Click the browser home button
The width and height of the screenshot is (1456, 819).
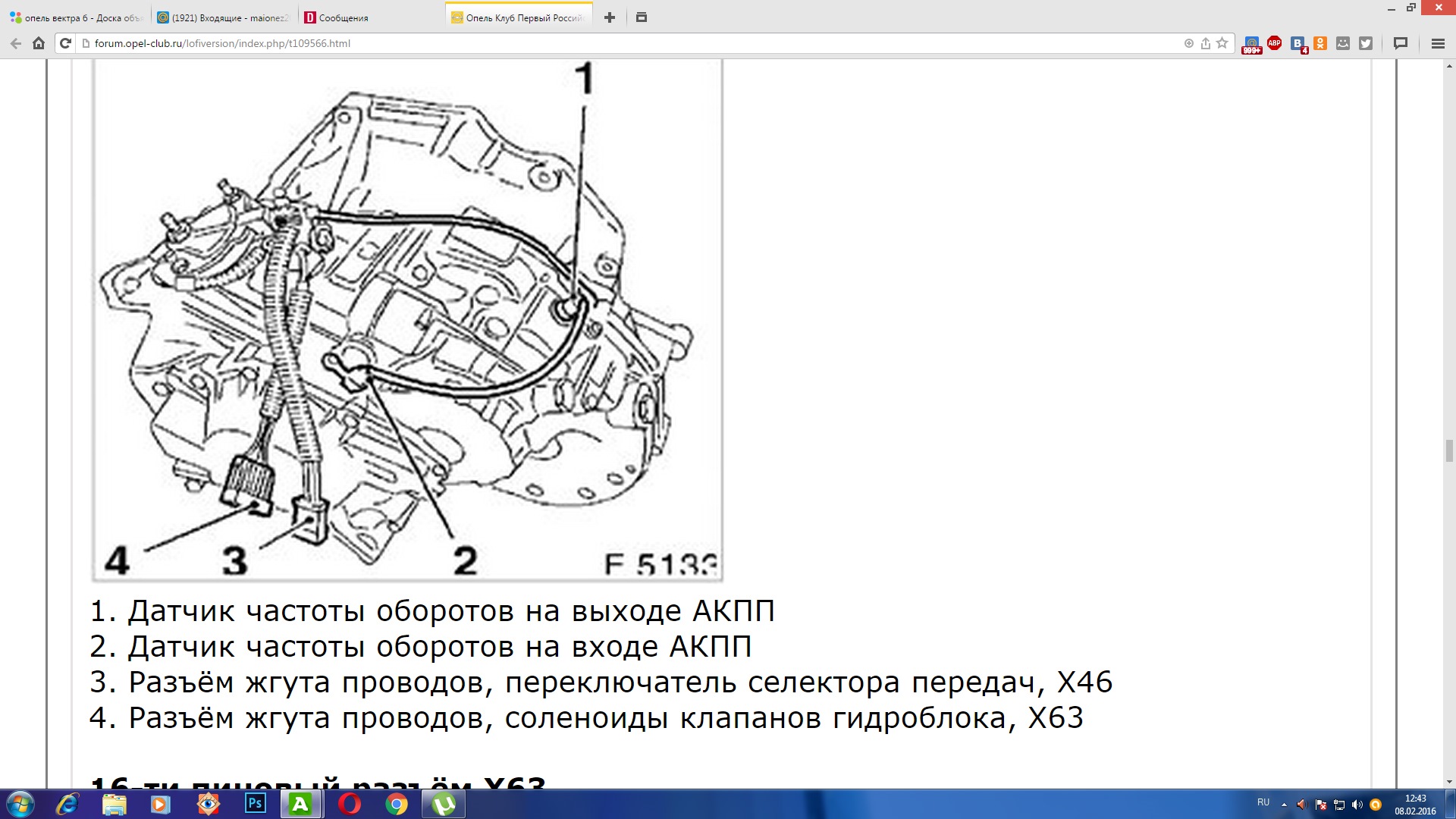tap(39, 43)
